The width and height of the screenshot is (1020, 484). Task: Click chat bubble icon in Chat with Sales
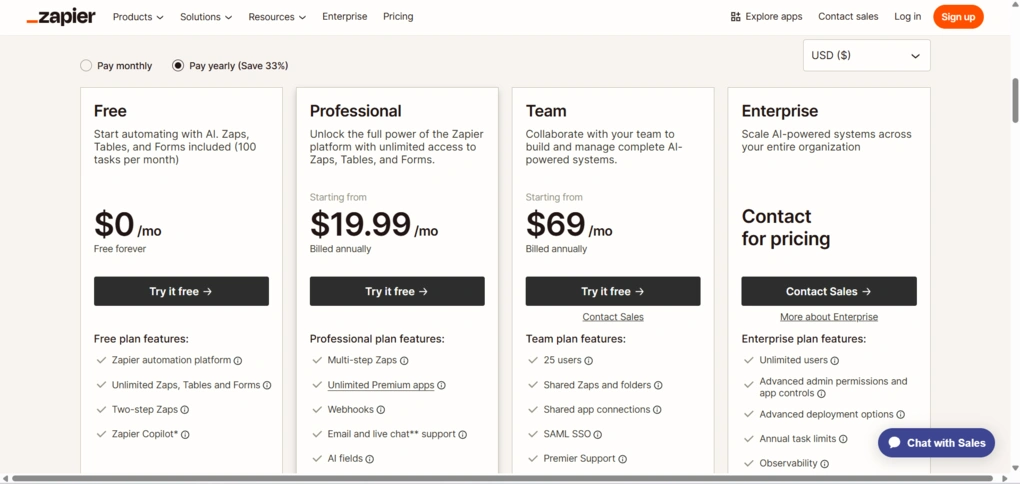[x=894, y=442]
